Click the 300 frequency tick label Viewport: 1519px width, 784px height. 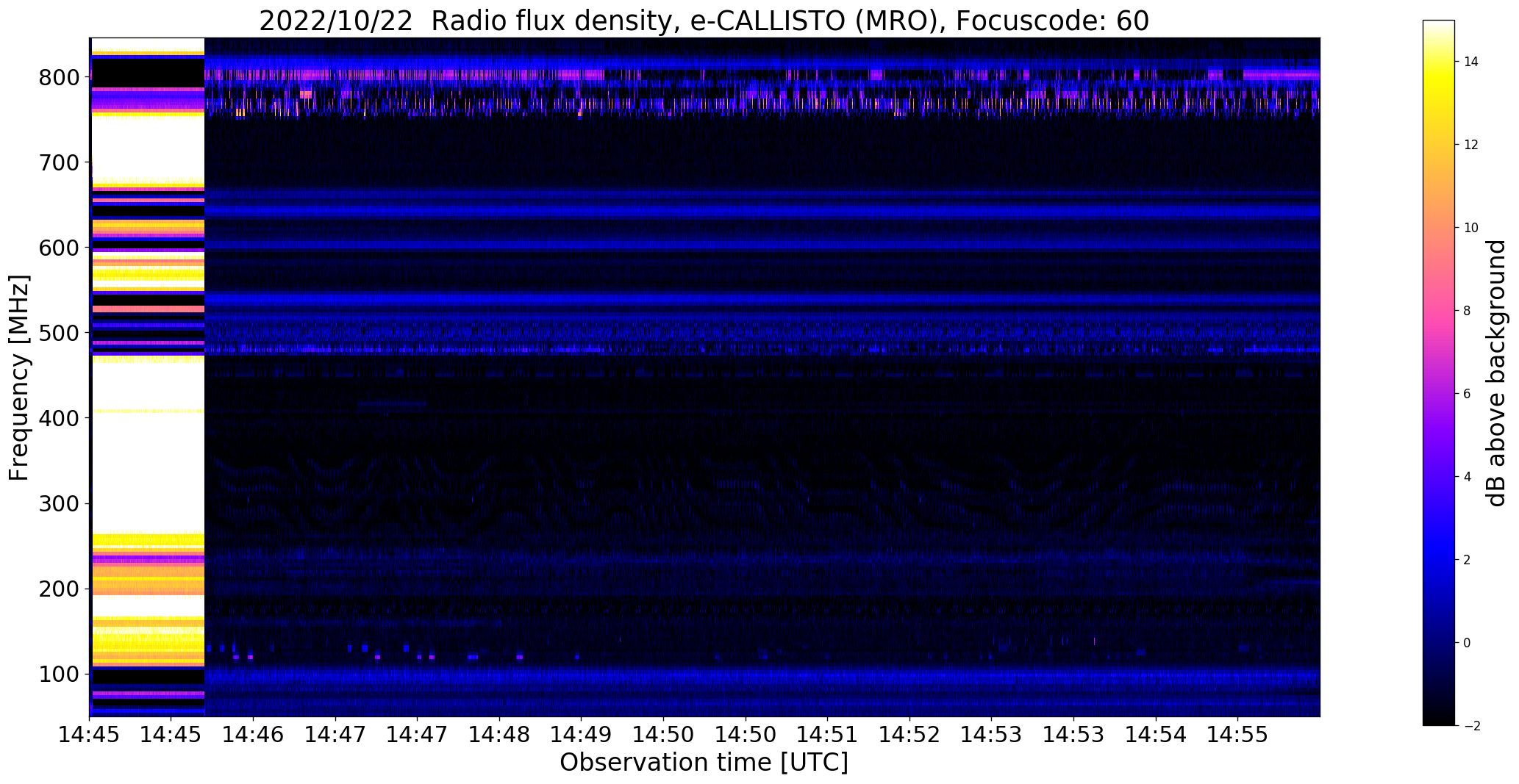coord(60,503)
